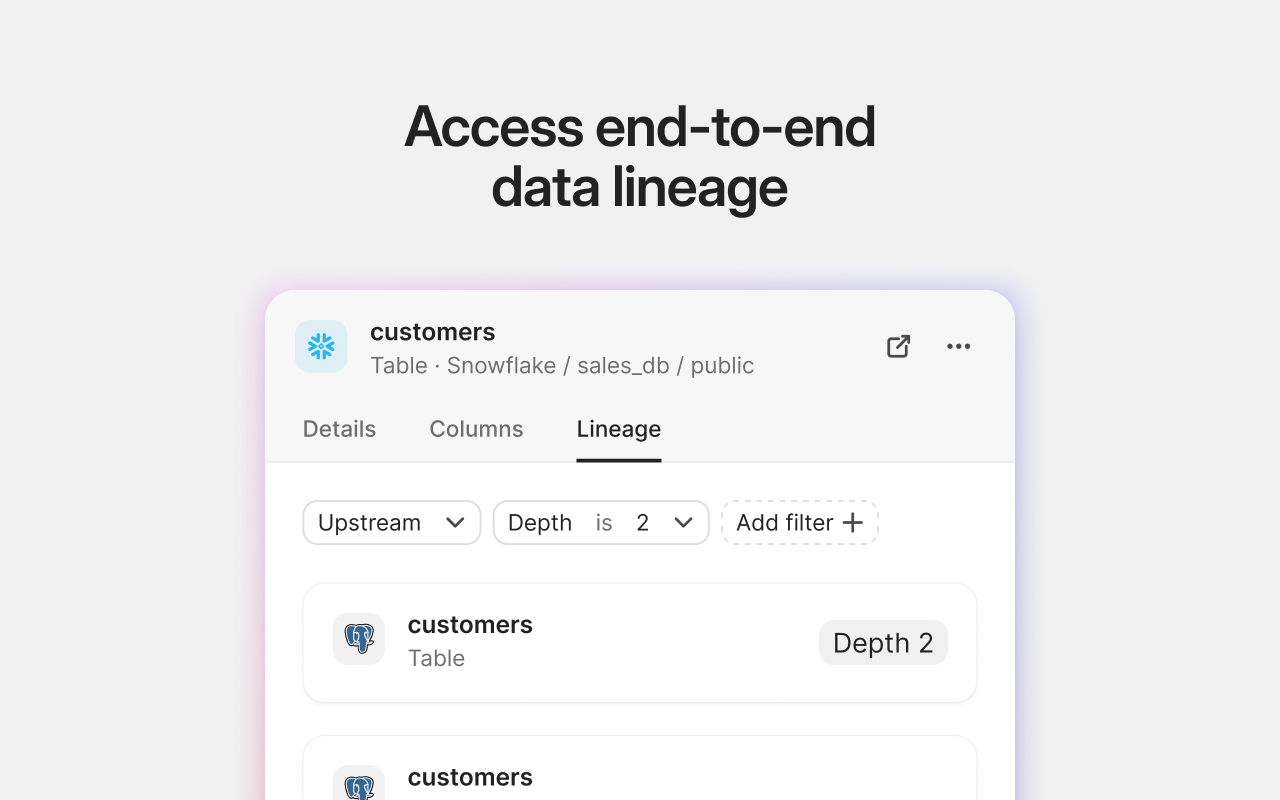This screenshot has height=800, width=1280.
Task: Click the Snowflake / sales_db / public path
Action: pyautogui.click(x=600, y=366)
